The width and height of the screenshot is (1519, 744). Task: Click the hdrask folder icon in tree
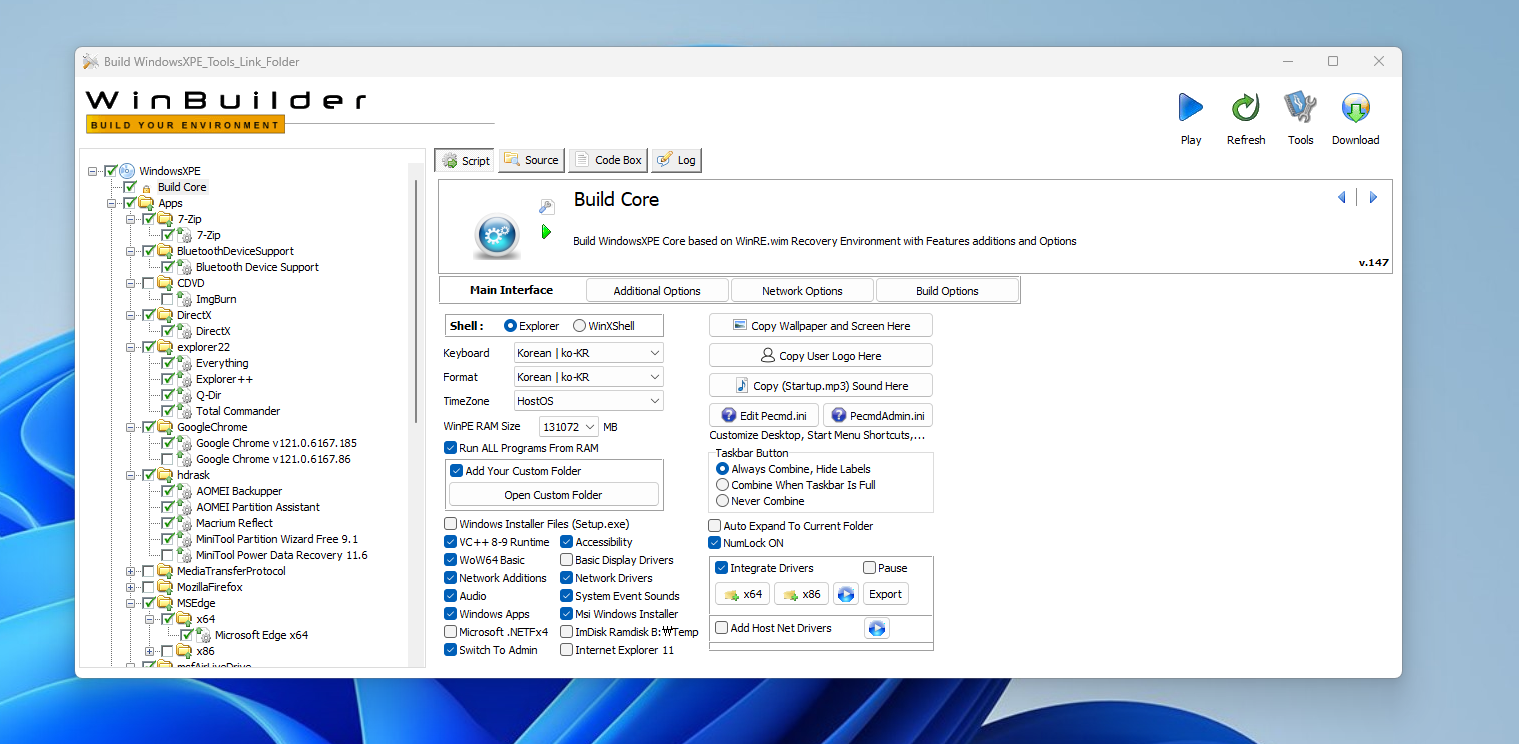pos(165,475)
